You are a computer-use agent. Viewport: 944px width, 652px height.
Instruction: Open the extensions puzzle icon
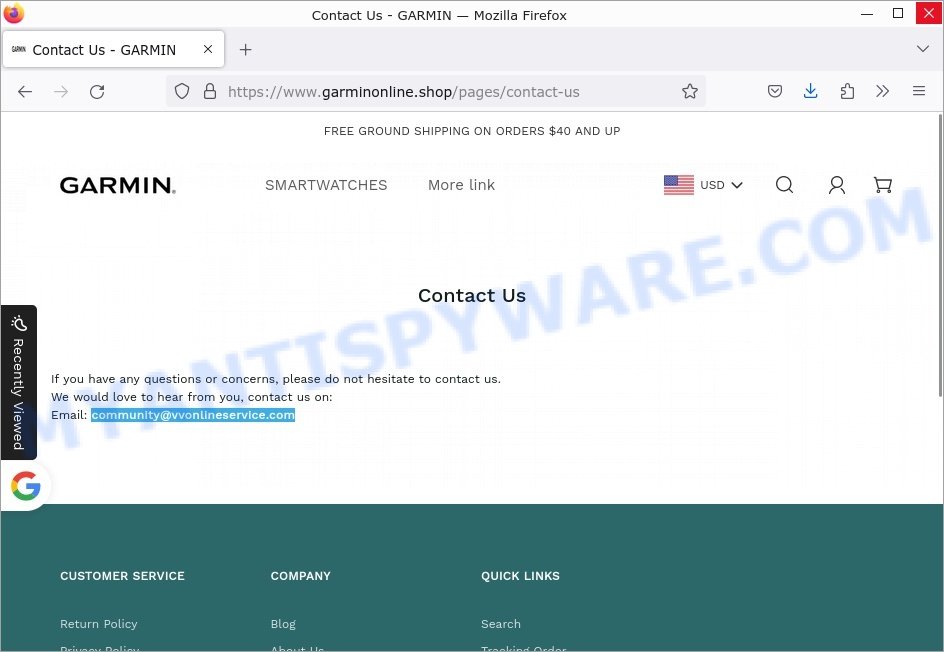point(847,92)
